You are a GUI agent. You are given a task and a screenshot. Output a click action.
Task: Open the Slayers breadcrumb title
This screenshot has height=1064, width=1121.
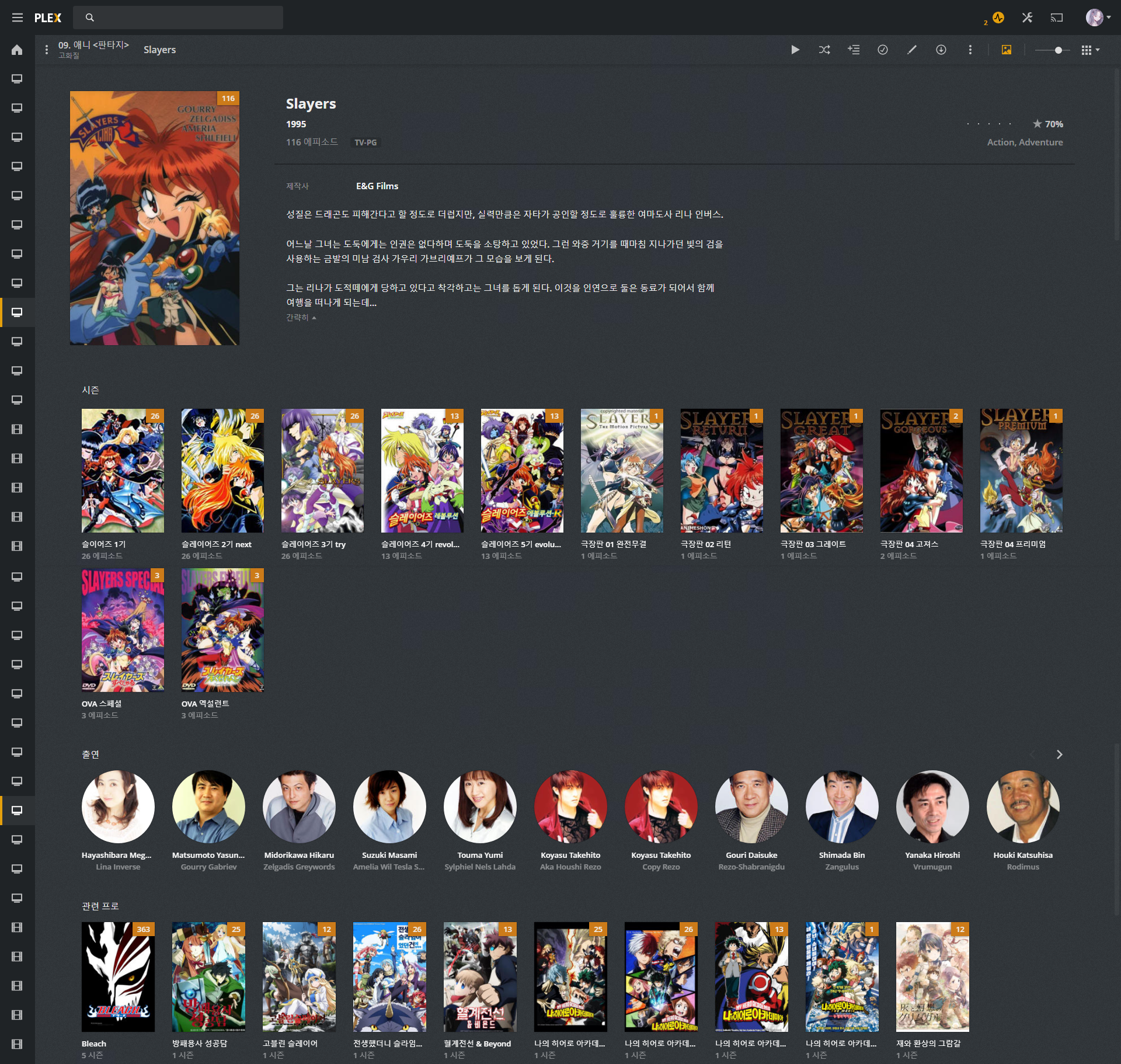[159, 50]
